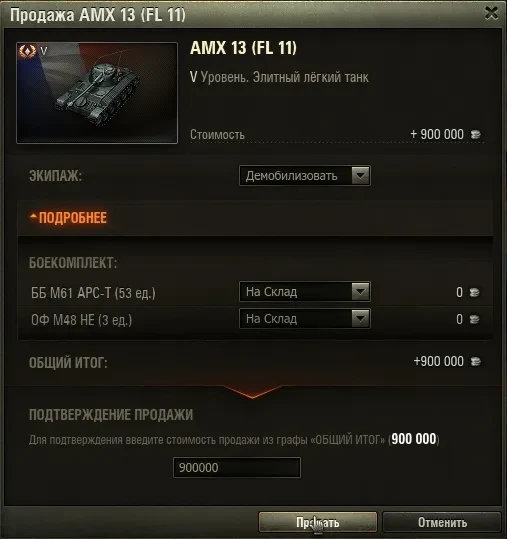Click the +900 000 total amount
Screen dimensions: 507x539
point(439,362)
